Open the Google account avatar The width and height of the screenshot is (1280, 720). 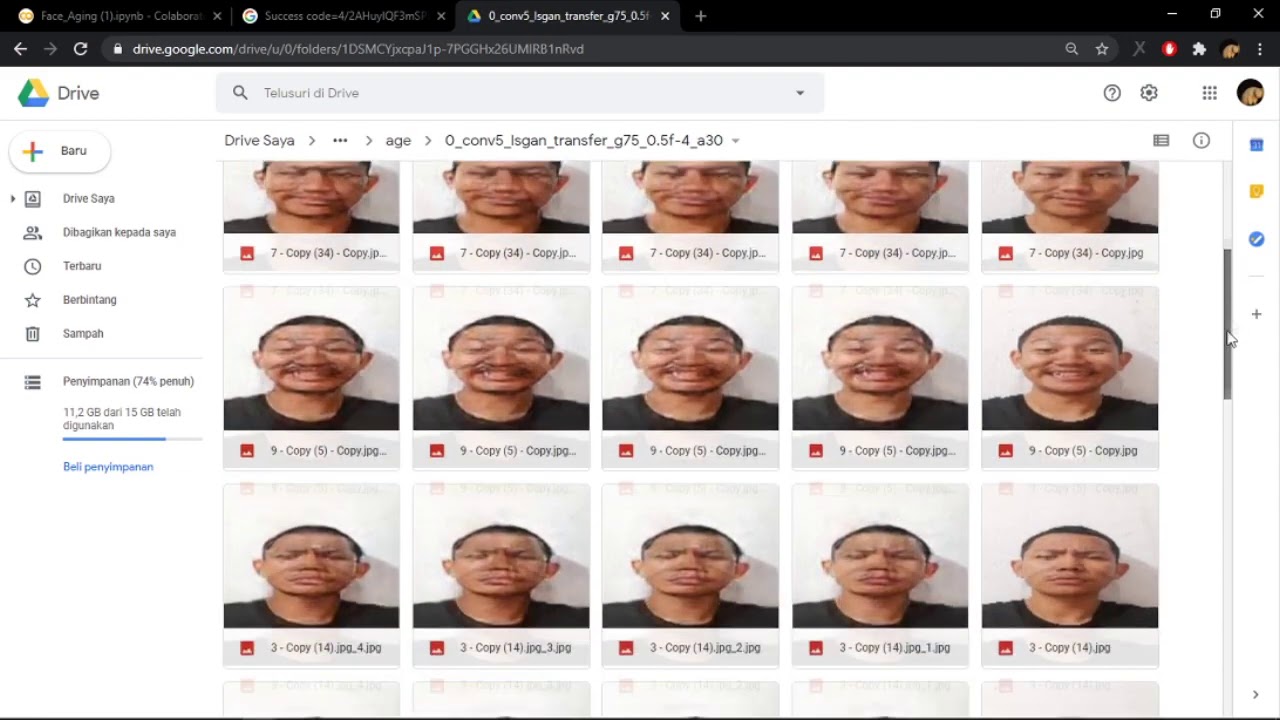1250,93
